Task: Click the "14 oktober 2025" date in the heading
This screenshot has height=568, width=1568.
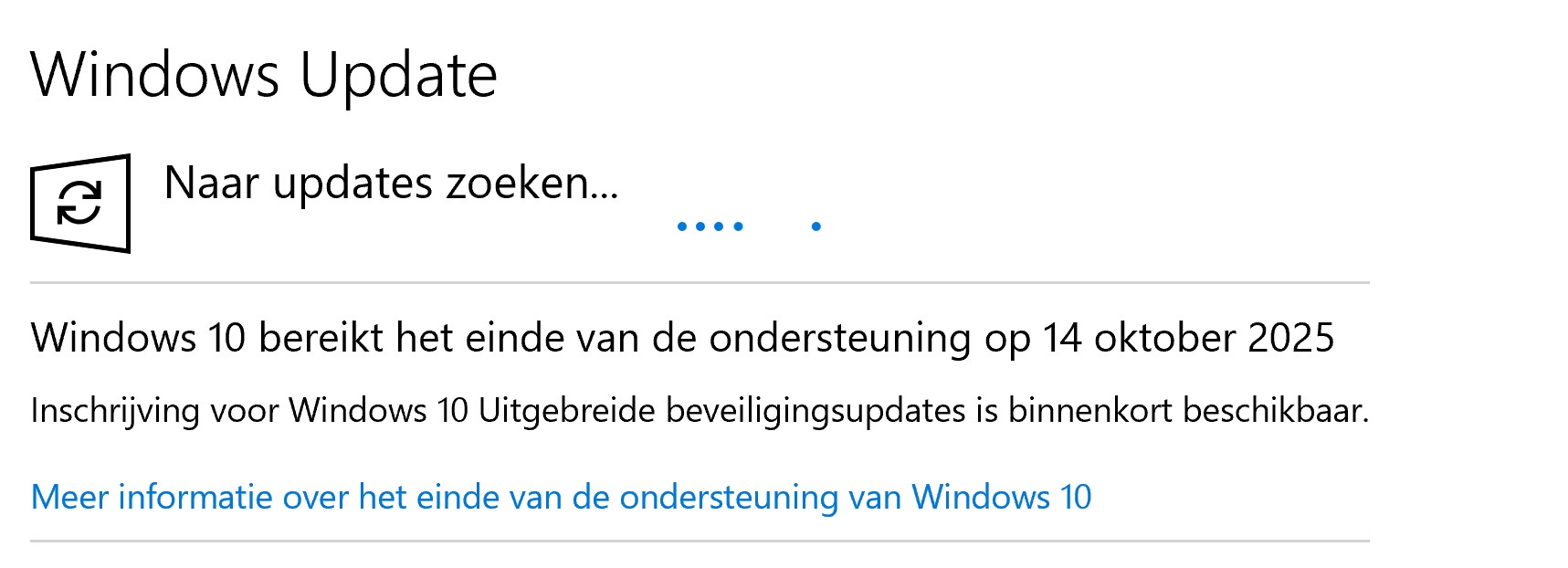Action: tap(1188, 338)
